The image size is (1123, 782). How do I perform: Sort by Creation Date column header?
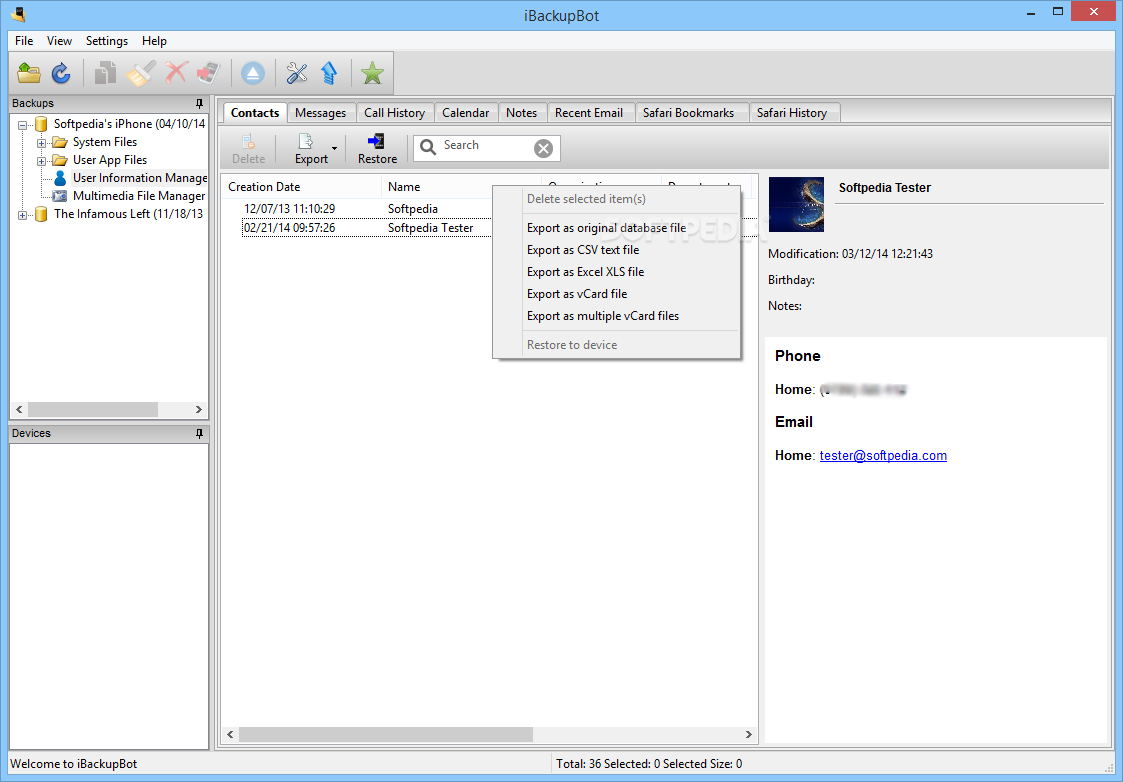302,186
